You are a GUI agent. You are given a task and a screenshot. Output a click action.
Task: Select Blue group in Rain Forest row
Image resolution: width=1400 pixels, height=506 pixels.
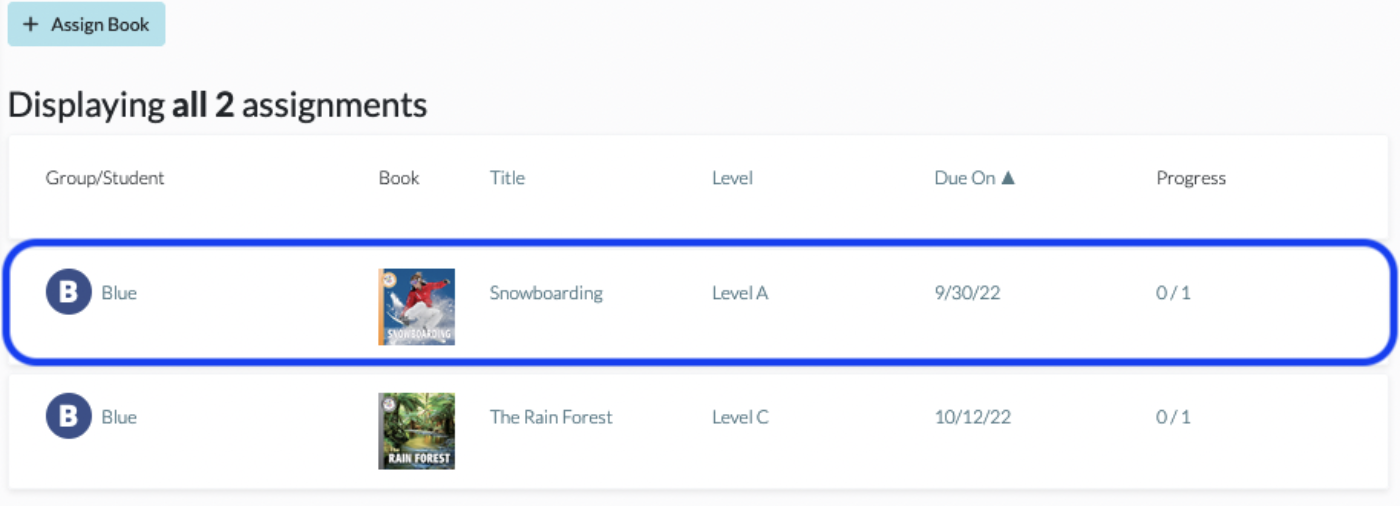coord(119,417)
